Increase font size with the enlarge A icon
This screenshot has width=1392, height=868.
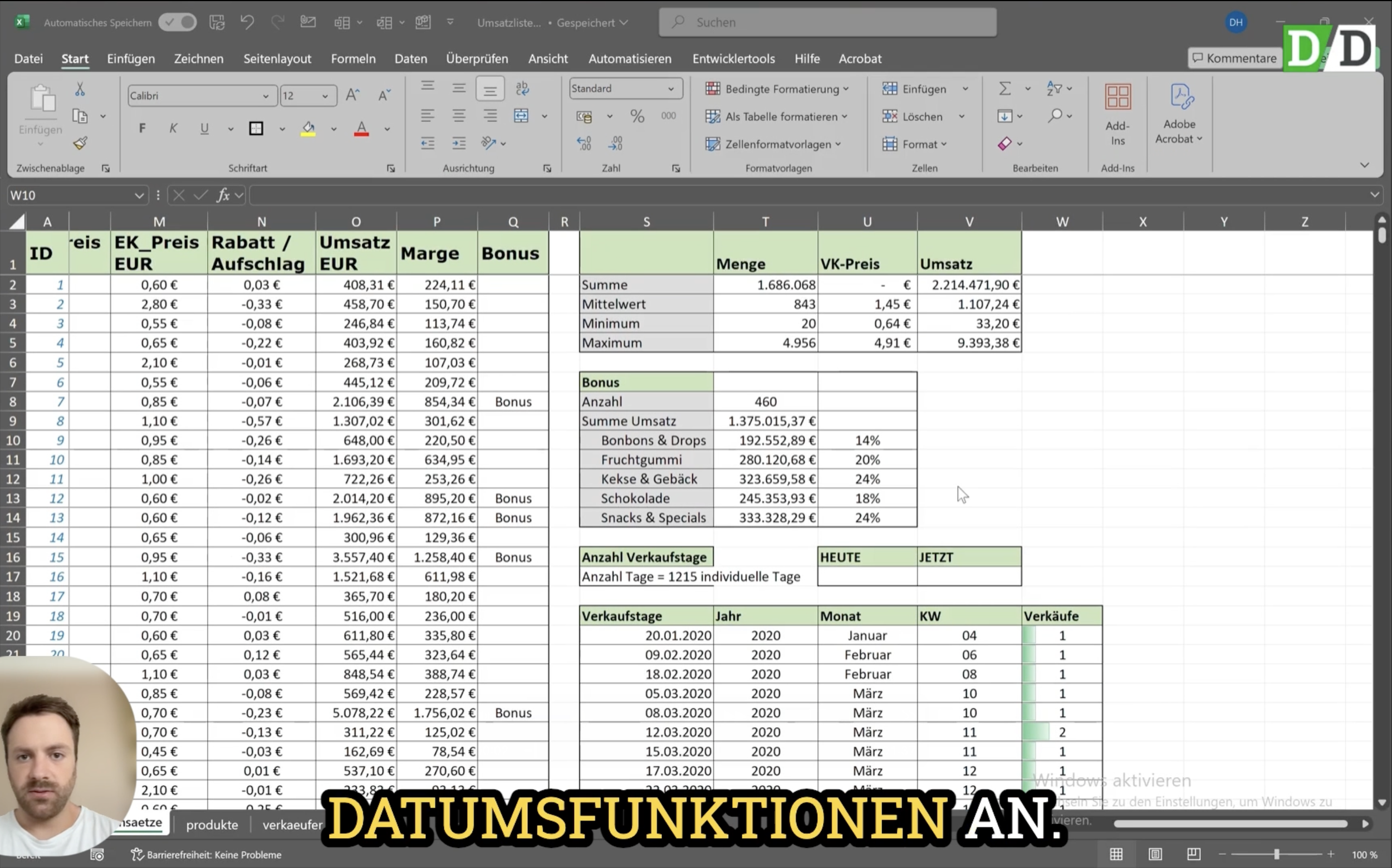coord(352,95)
